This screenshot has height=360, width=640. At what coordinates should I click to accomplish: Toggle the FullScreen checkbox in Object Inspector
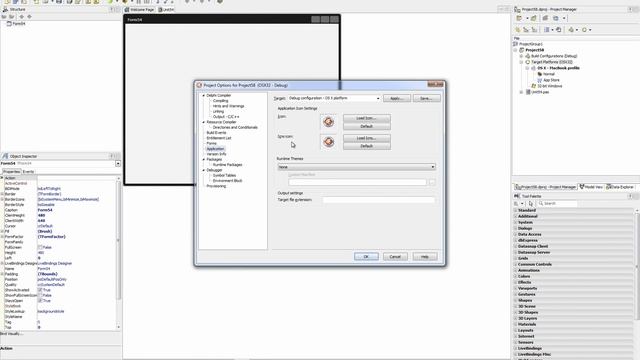pyautogui.click(x=40, y=247)
